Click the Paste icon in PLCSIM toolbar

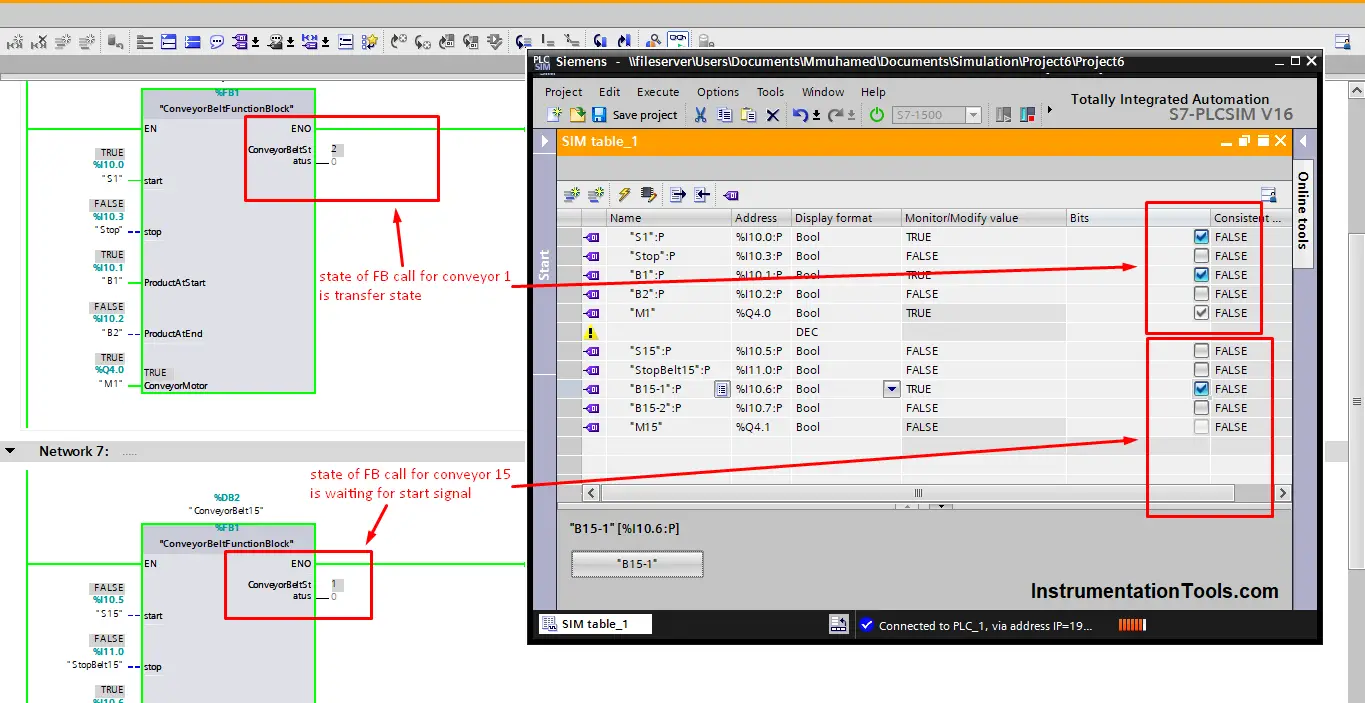[748, 115]
